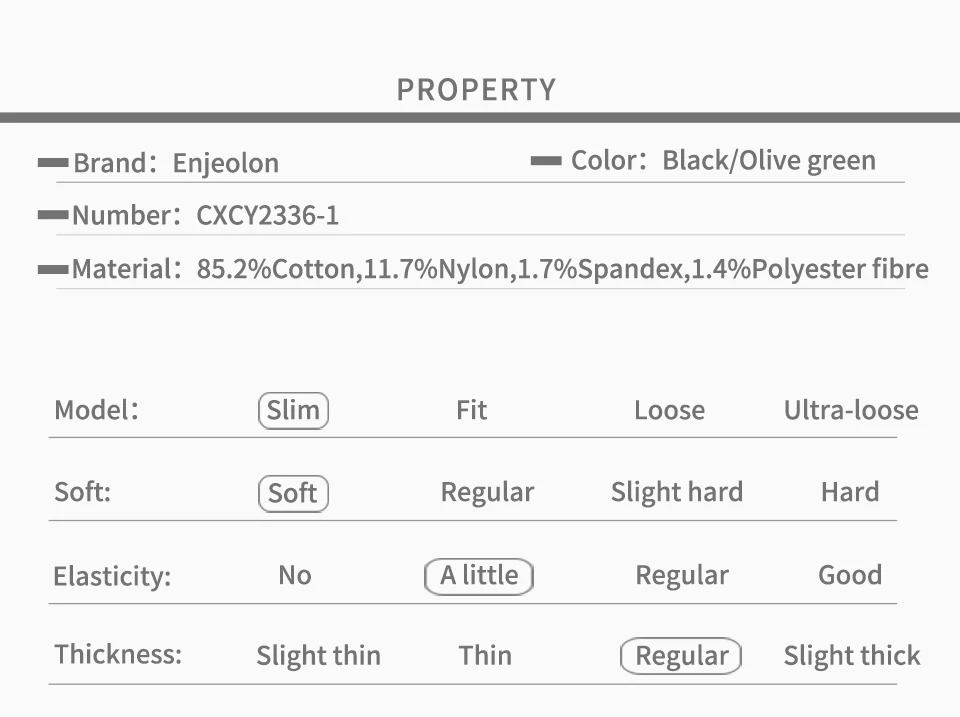Click the PROPERTY heading
This screenshot has height=717, width=960.
click(x=476, y=90)
